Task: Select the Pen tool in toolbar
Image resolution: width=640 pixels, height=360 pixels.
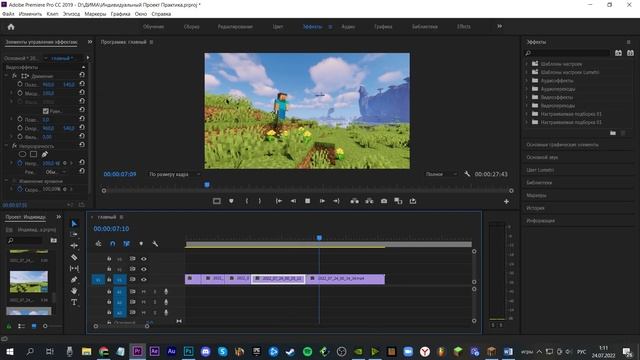Action: pos(74,280)
